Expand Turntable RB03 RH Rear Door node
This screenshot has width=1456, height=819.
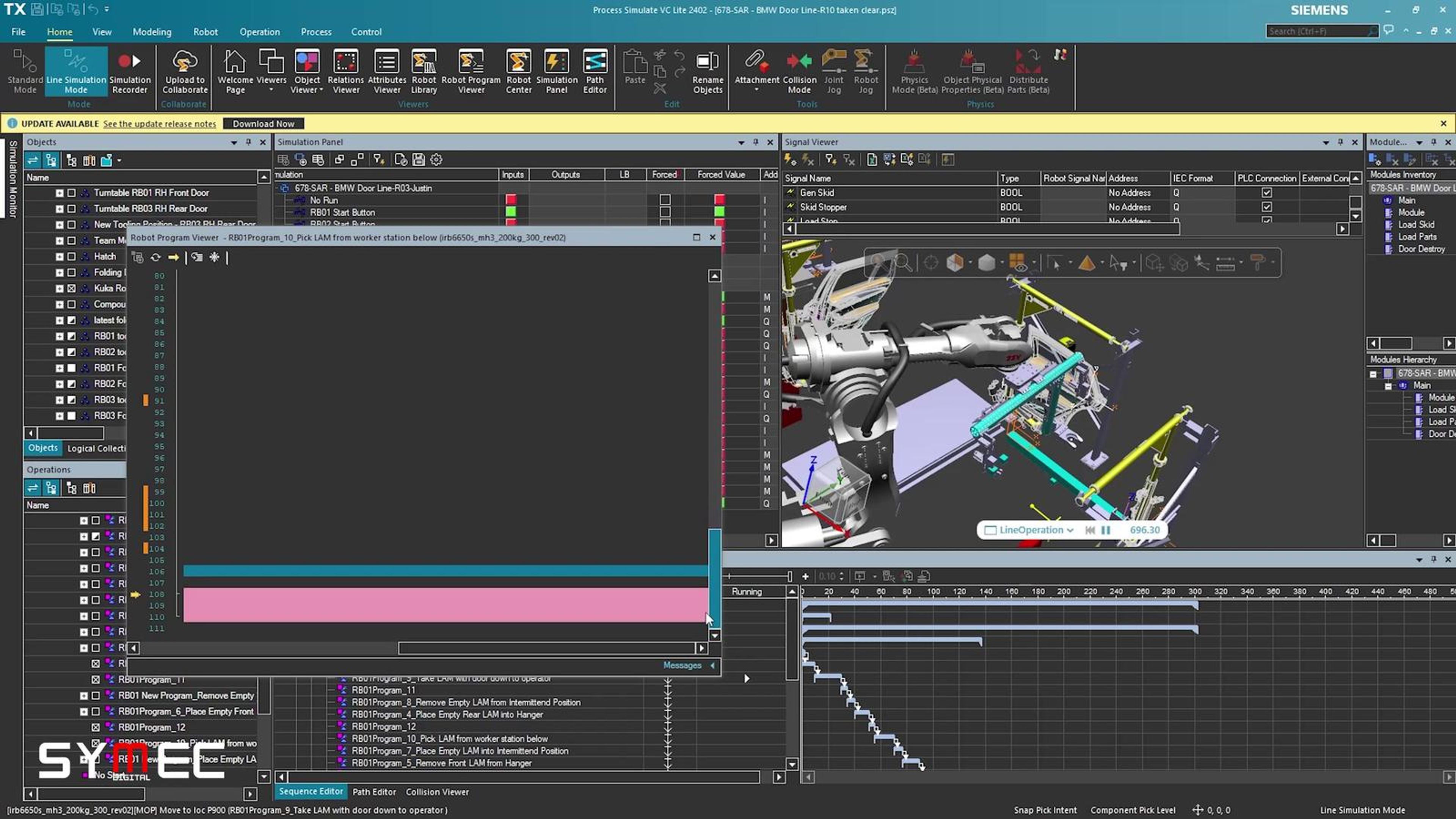[x=60, y=209]
